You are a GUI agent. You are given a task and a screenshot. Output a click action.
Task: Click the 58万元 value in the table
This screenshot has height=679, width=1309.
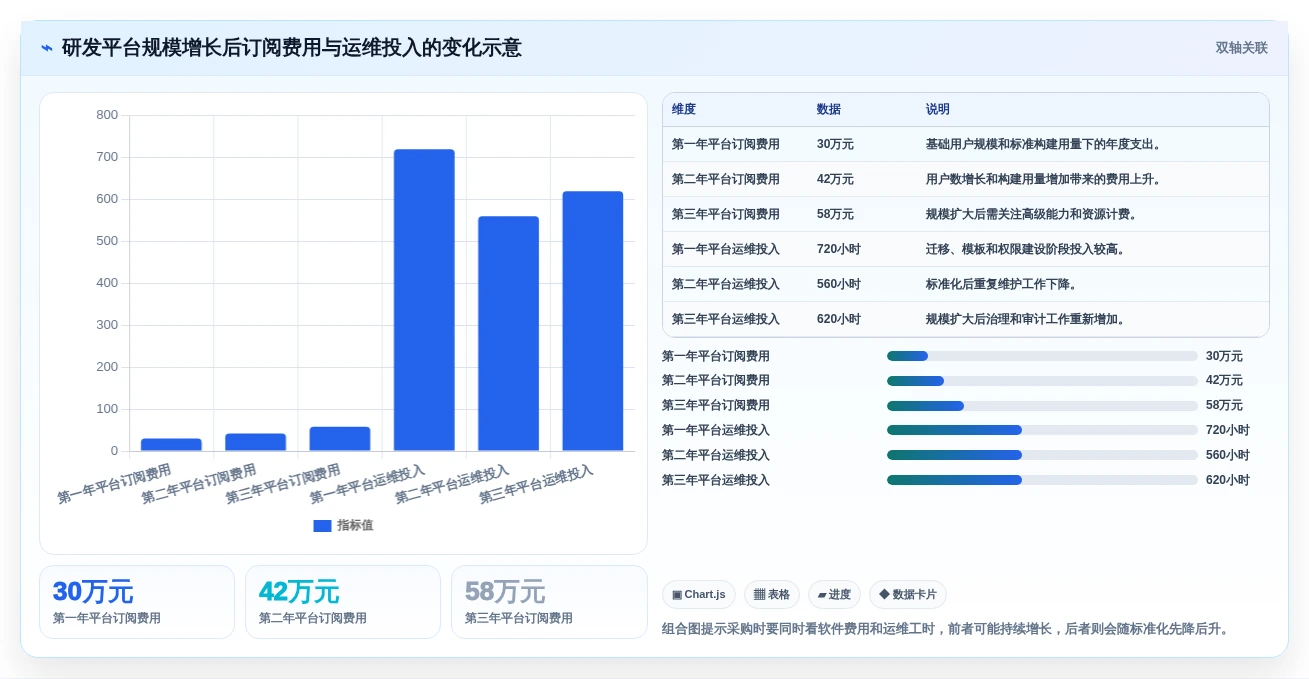tap(835, 214)
